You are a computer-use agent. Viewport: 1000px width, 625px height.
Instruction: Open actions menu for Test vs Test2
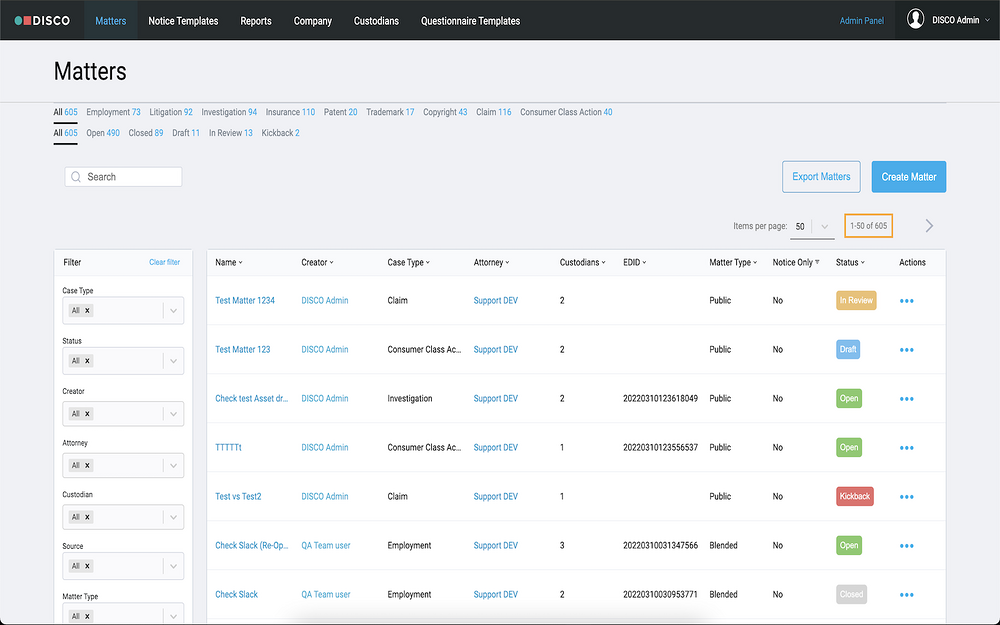pyautogui.click(x=906, y=497)
